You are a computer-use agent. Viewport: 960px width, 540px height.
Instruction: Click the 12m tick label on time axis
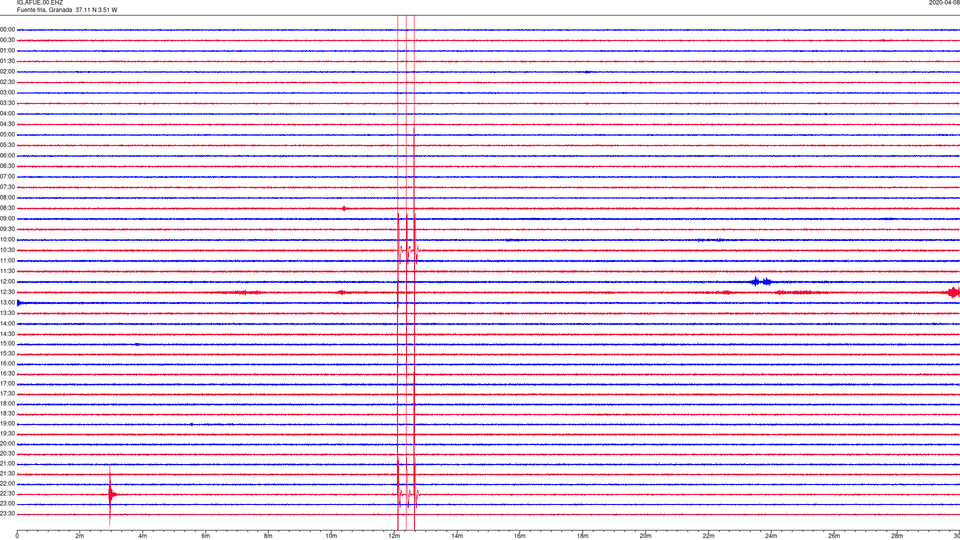[394, 536]
